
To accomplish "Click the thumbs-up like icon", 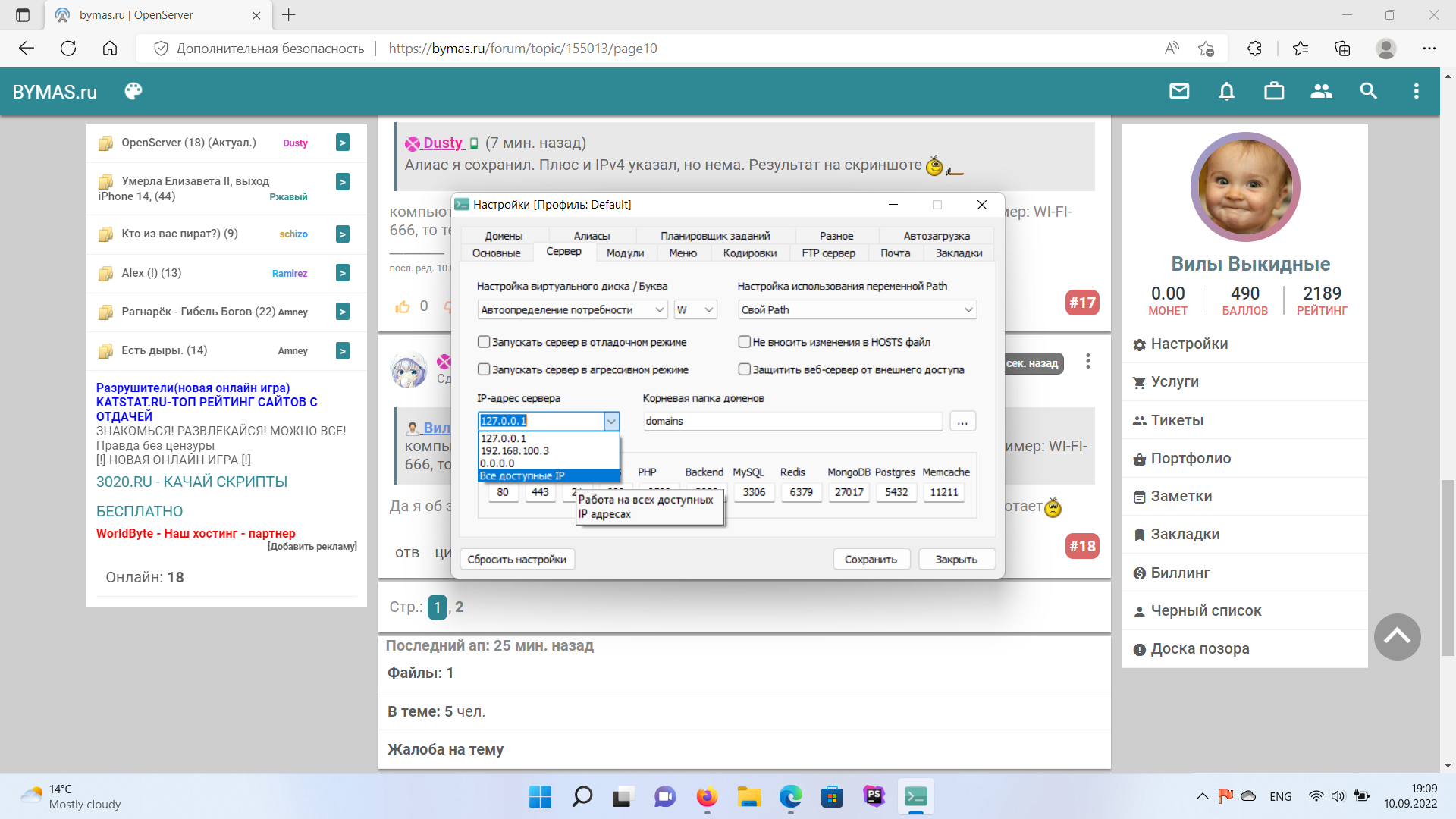I will click(402, 306).
